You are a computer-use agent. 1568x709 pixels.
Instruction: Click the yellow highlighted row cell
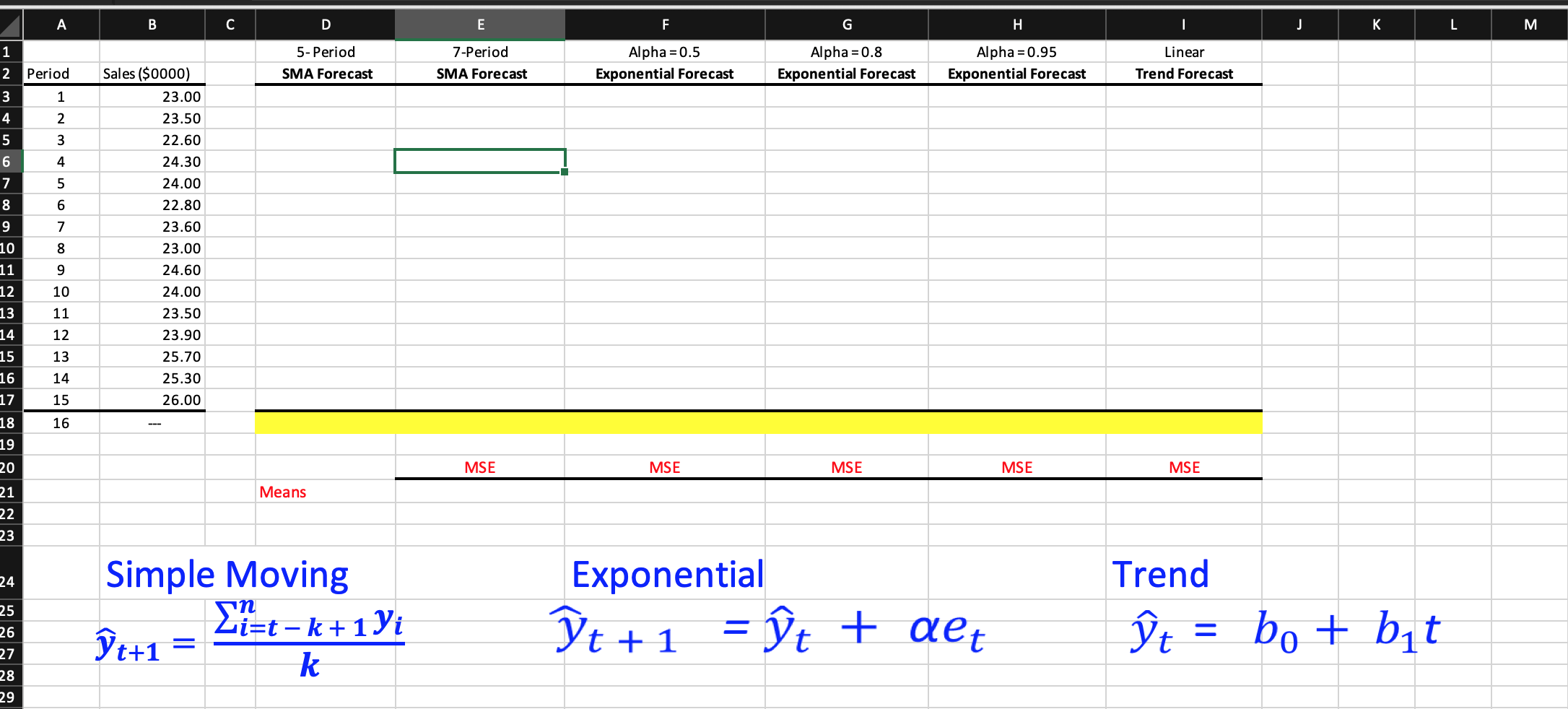(758, 423)
